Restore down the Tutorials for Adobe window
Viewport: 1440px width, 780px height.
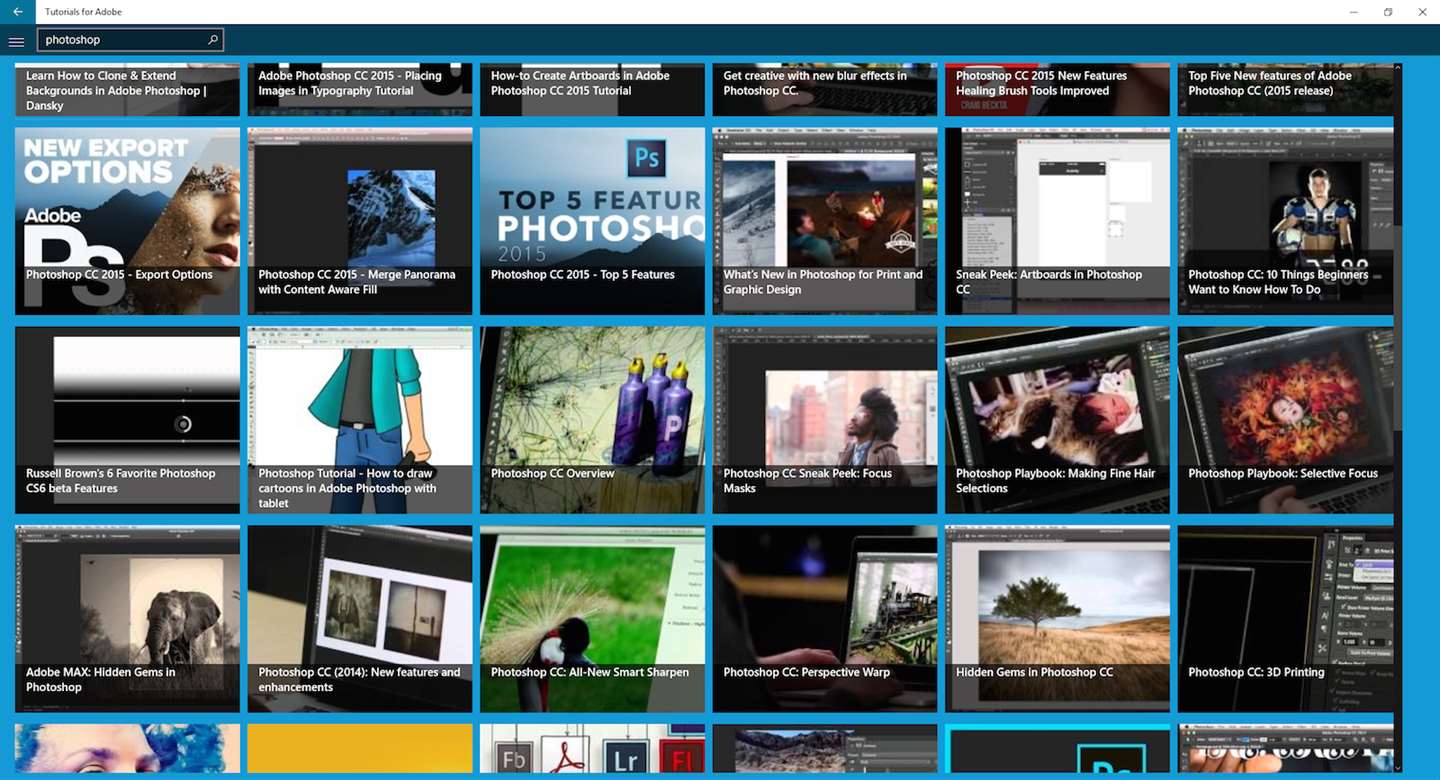pos(1388,12)
